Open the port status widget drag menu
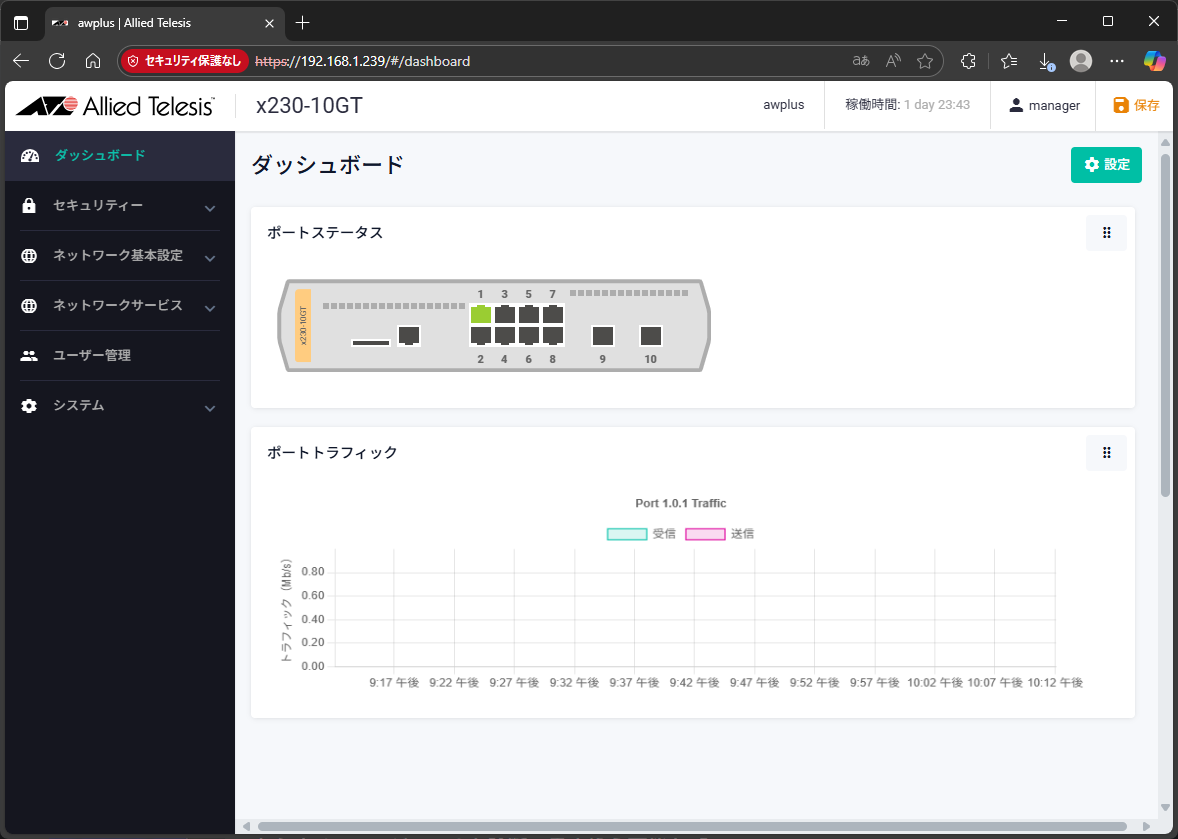1178x839 pixels. (1106, 233)
